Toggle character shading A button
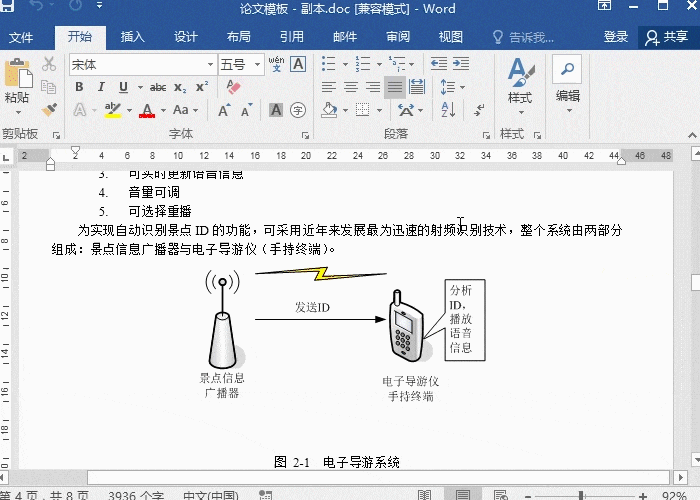The width and height of the screenshot is (700, 500). 276,110
